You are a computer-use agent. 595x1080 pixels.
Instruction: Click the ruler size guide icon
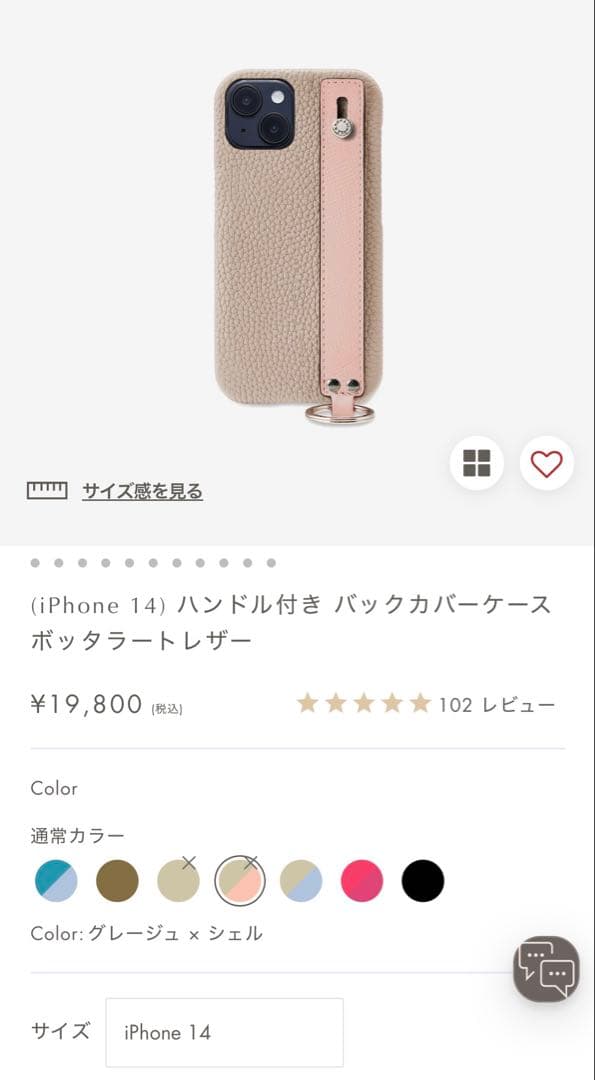[47, 490]
